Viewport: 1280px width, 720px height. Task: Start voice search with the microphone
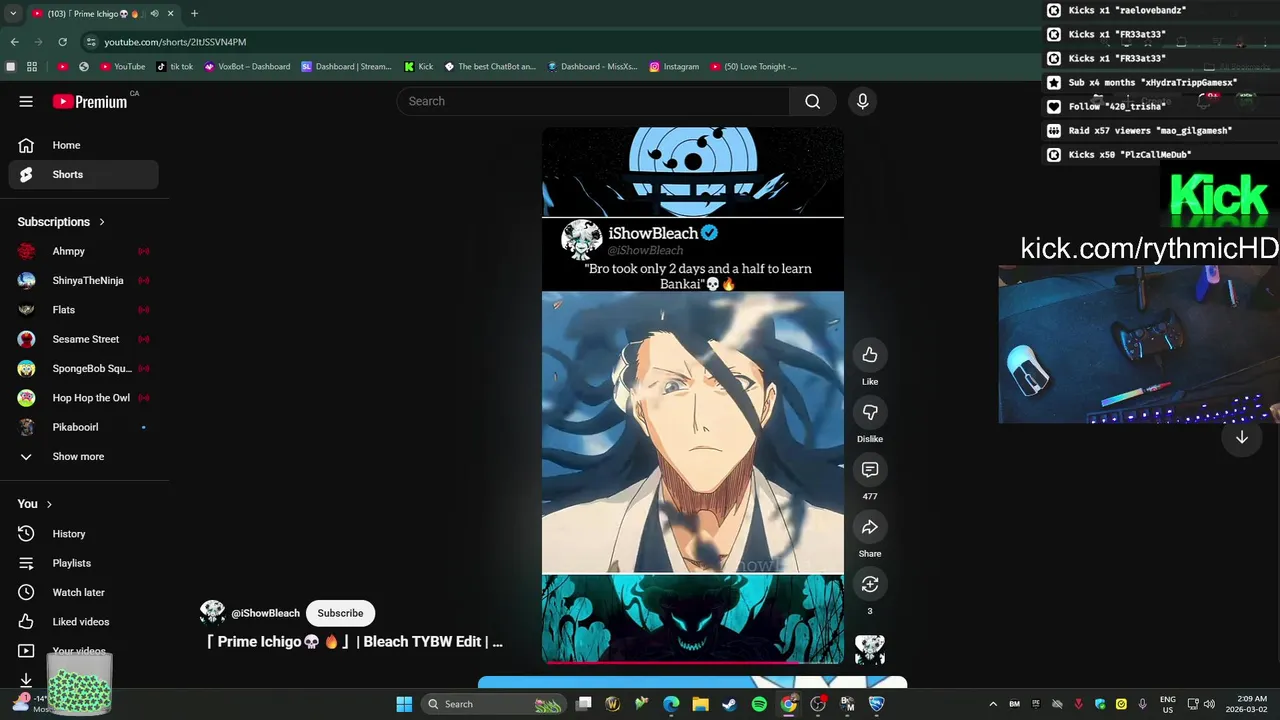(x=862, y=101)
